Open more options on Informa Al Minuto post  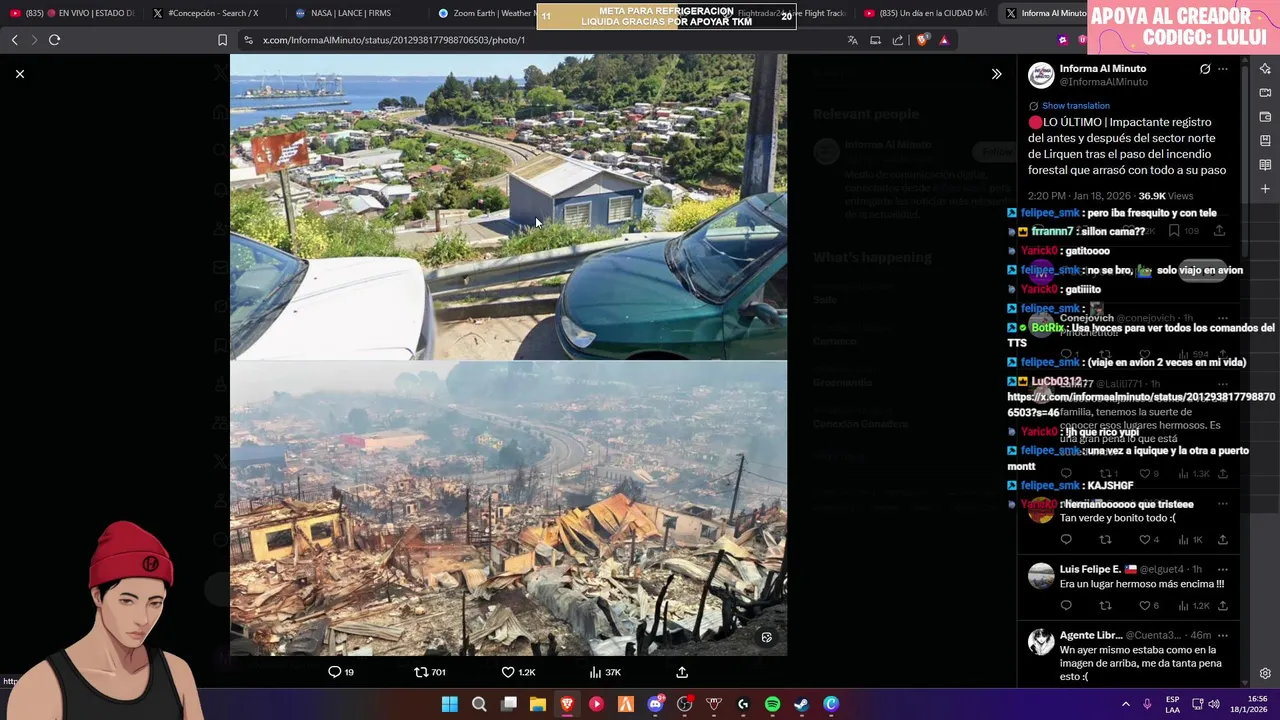point(1223,69)
